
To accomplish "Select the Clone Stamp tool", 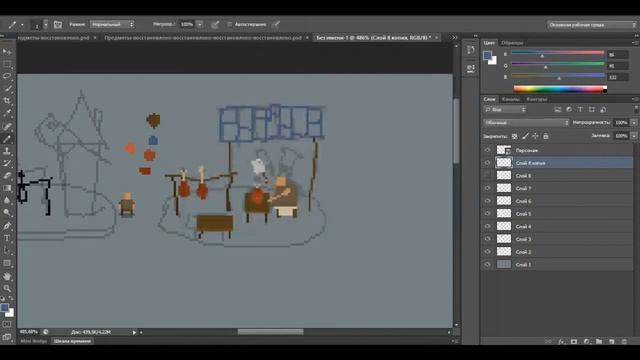I will click(7, 151).
